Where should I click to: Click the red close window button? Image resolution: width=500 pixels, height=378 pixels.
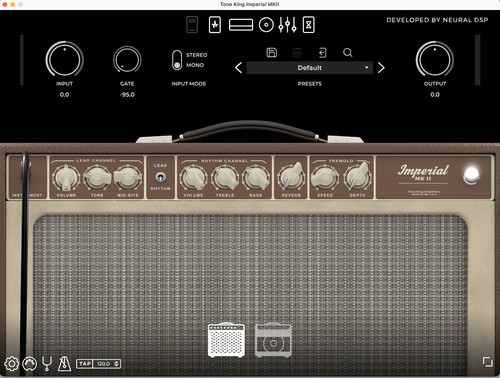coord(5,4)
